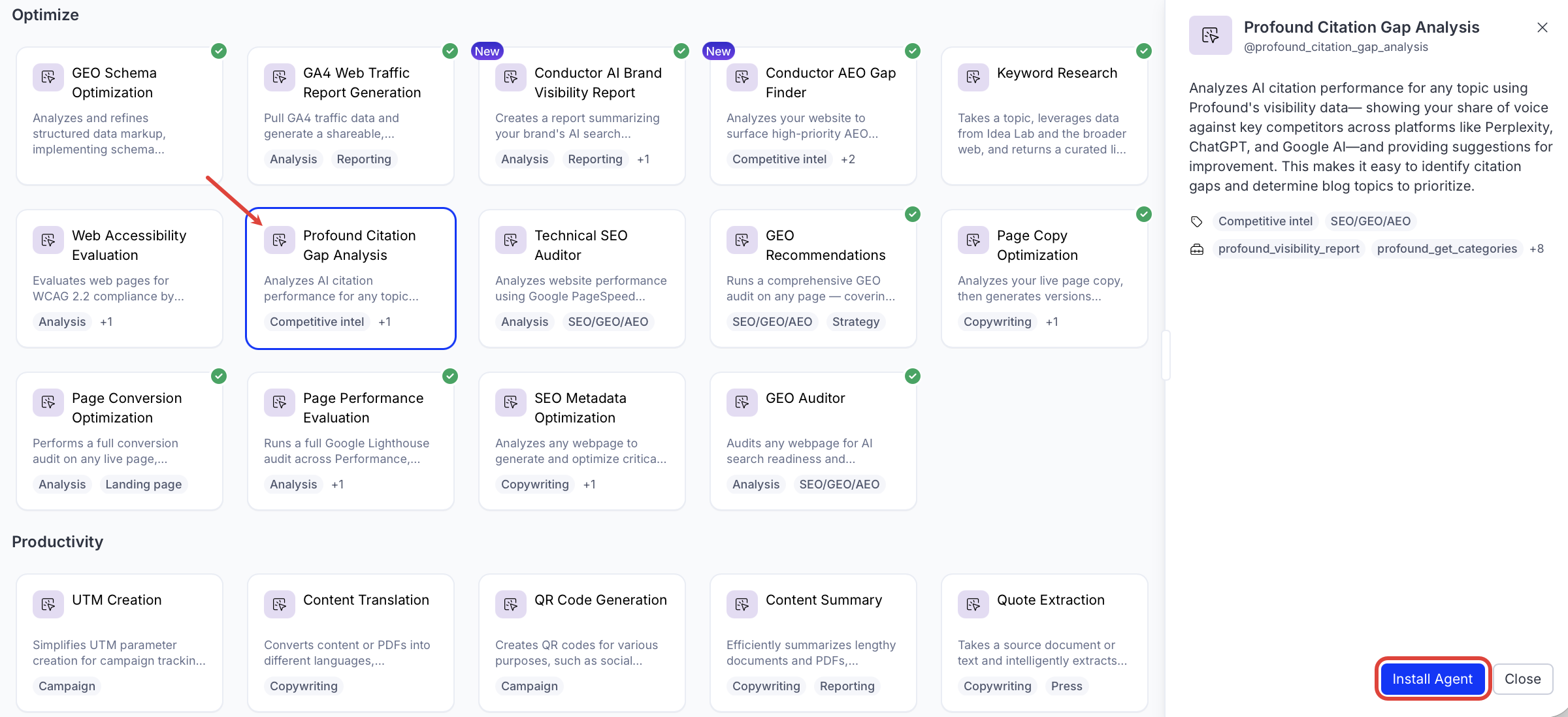Click the Campaign tag on QR Code Generation
Image resolution: width=1568 pixels, height=717 pixels.
point(529,686)
